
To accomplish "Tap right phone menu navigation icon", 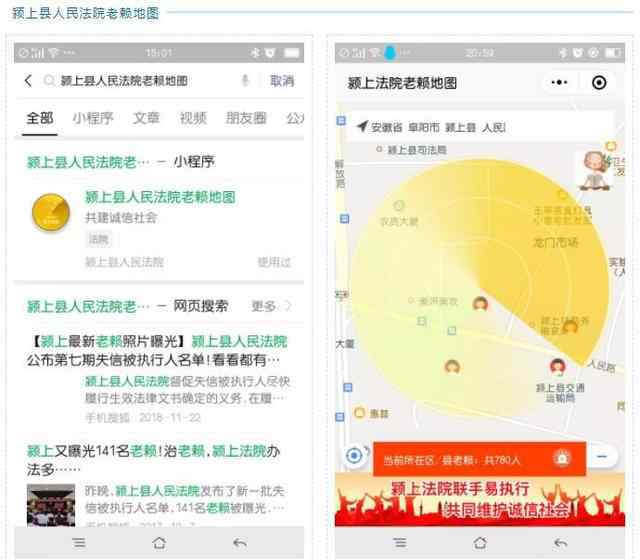I will tap(400, 543).
